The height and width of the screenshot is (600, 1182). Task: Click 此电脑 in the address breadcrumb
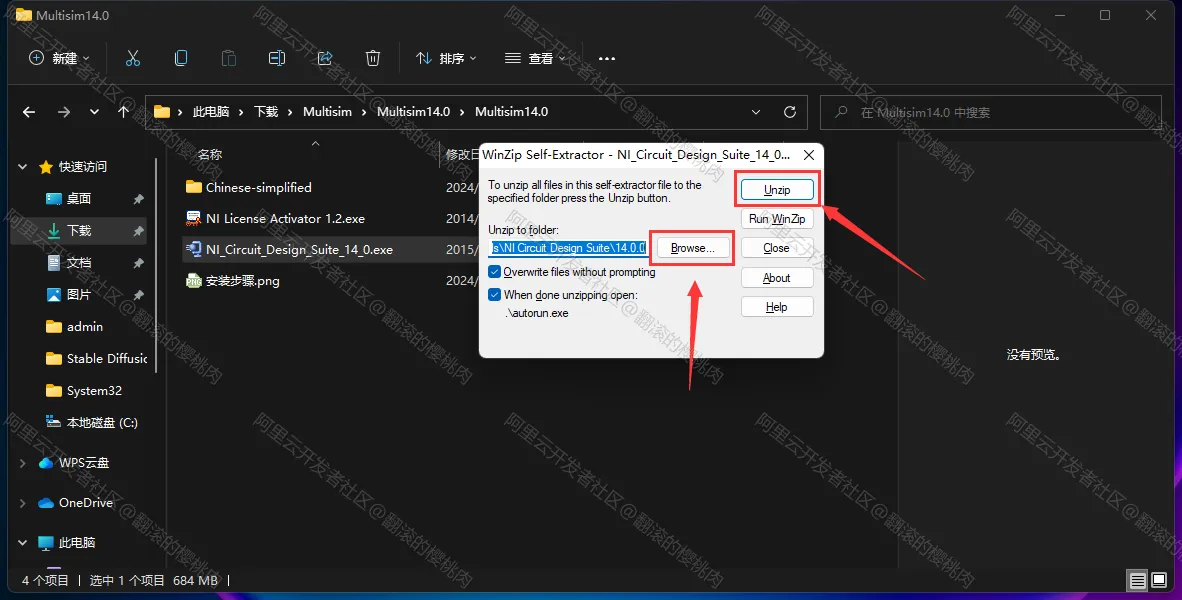click(211, 112)
